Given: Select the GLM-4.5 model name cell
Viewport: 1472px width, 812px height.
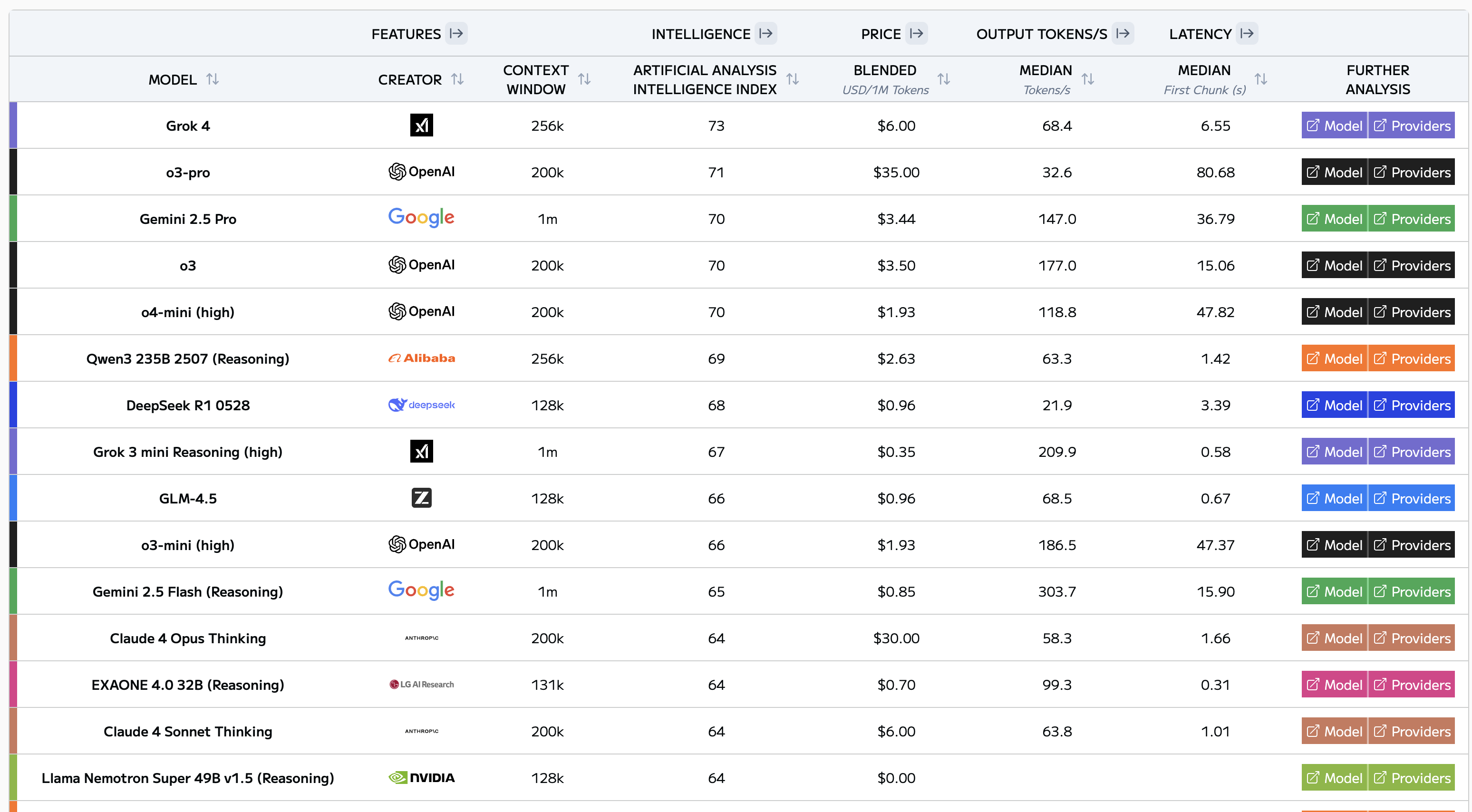Looking at the screenshot, I should (188, 498).
